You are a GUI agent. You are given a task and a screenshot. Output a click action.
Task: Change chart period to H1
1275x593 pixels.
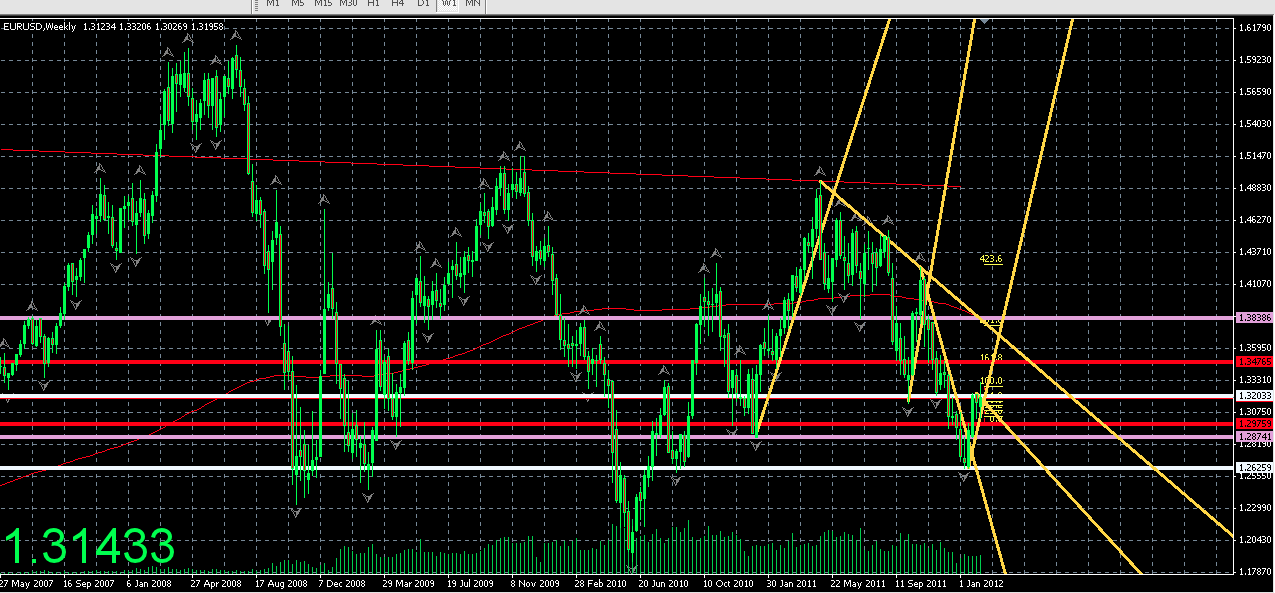click(x=373, y=4)
